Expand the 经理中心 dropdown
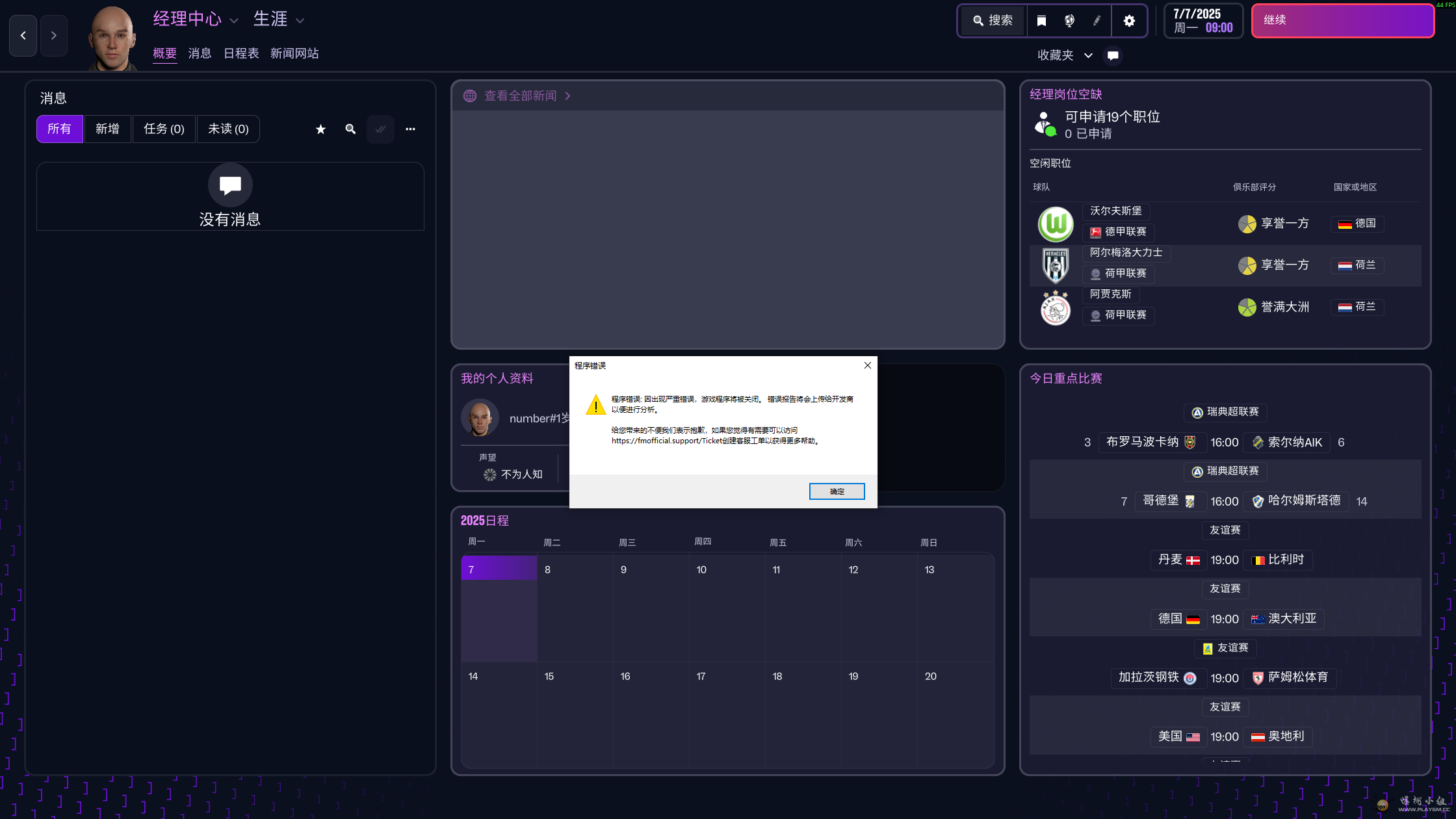The image size is (1456, 819). coord(195,19)
